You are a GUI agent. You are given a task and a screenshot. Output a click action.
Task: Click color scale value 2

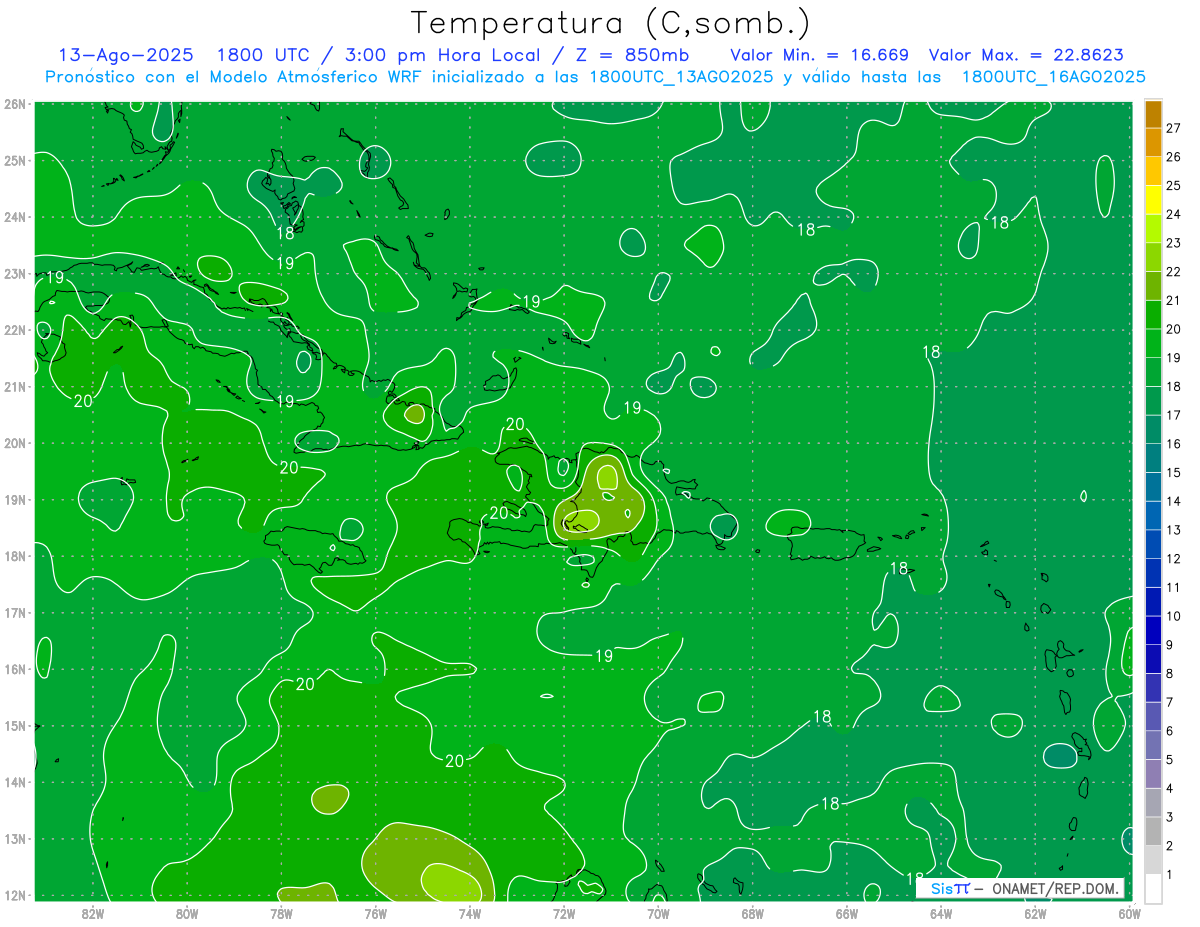click(x=1170, y=846)
